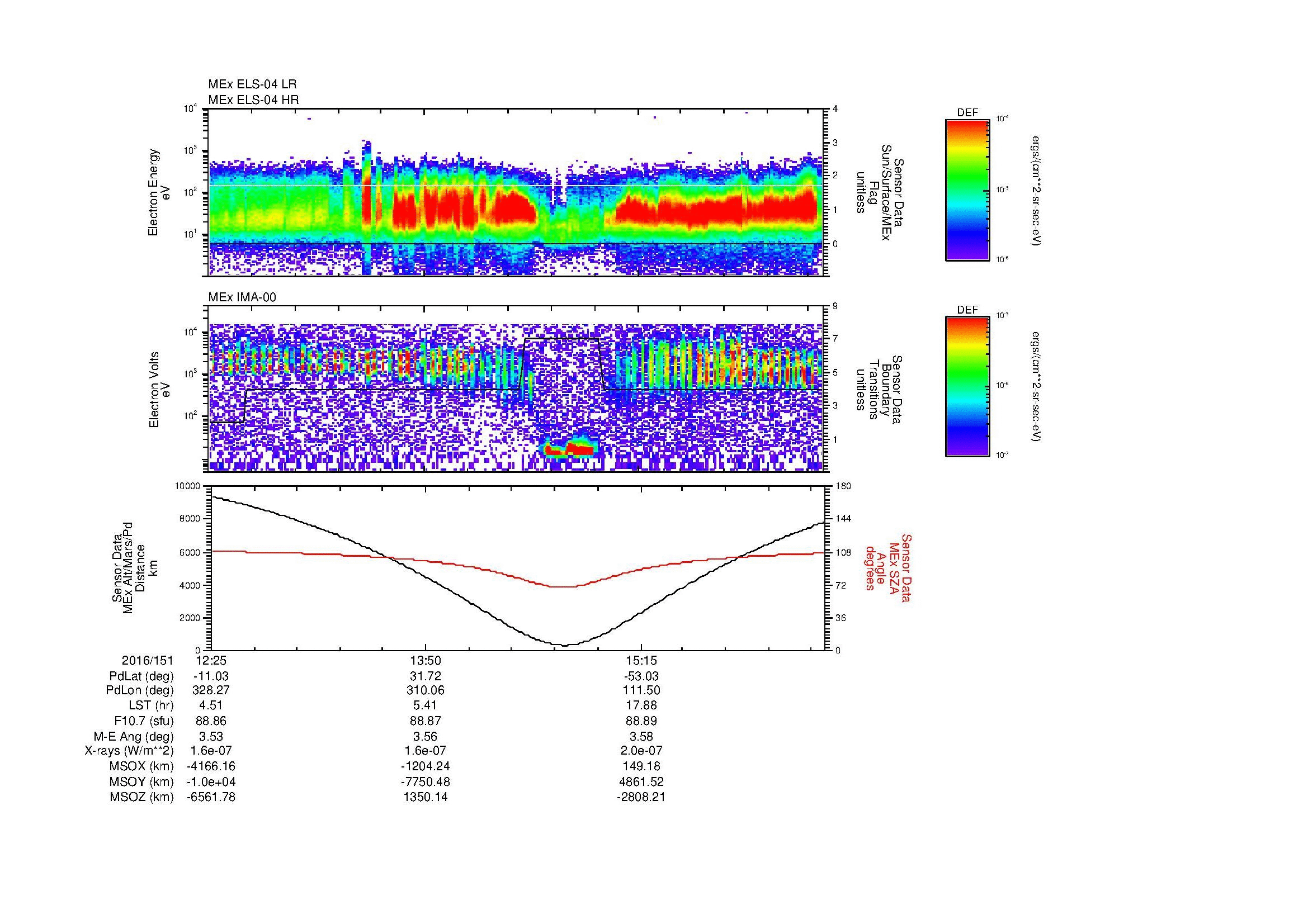Click the '2016/151' date label
1308x924 pixels.
(148, 660)
